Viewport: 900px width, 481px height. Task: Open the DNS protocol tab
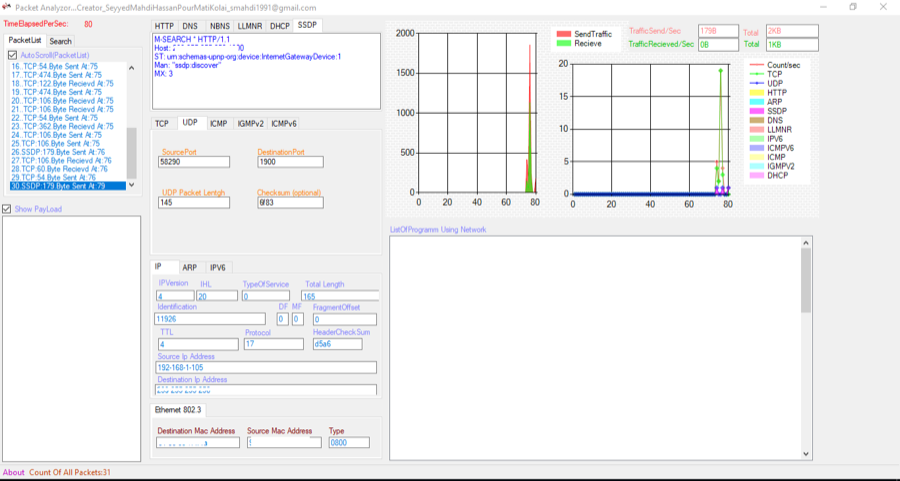click(x=190, y=26)
